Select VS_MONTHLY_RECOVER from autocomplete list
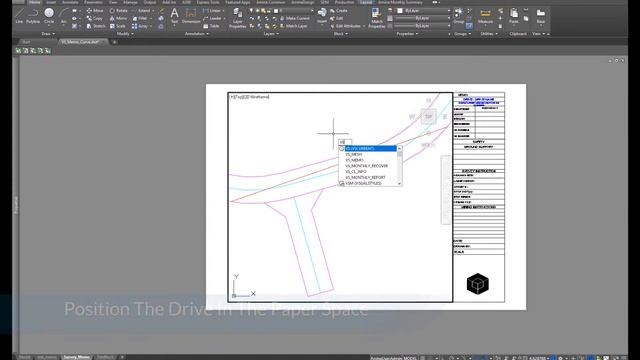The width and height of the screenshot is (640, 360). pos(368,166)
